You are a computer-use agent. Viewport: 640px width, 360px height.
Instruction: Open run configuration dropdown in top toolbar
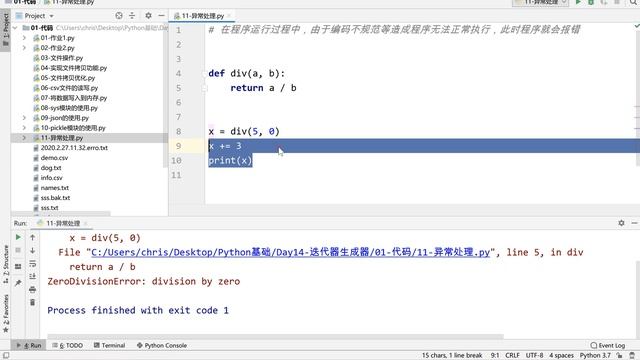coord(540,2)
